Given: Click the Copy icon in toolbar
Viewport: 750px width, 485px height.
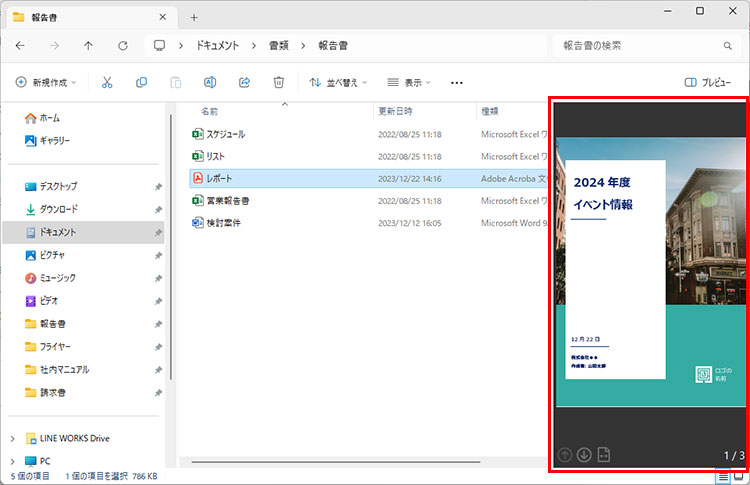Looking at the screenshot, I should pyautogui.click(x=141, y=82).
